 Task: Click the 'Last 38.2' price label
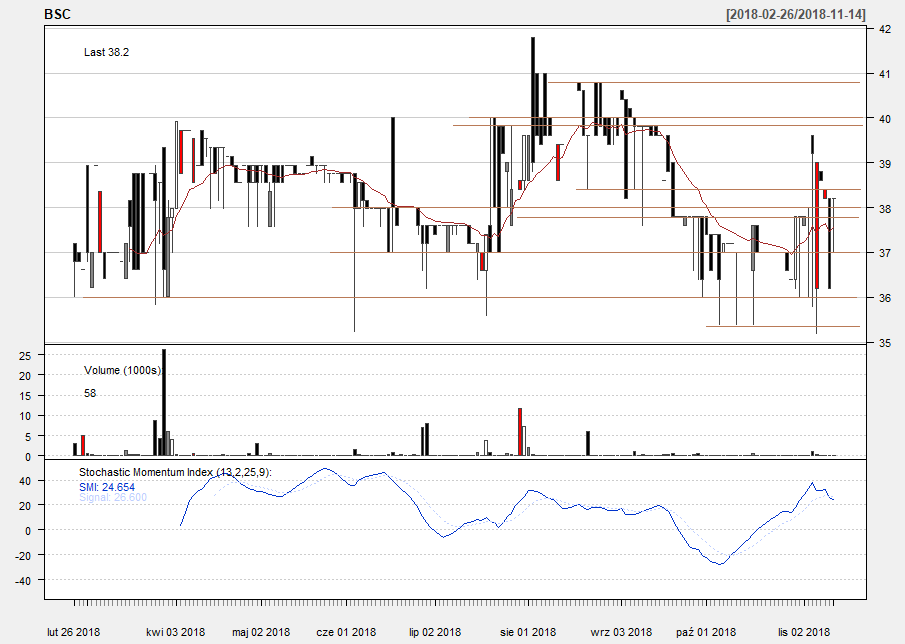pos(107,53)
